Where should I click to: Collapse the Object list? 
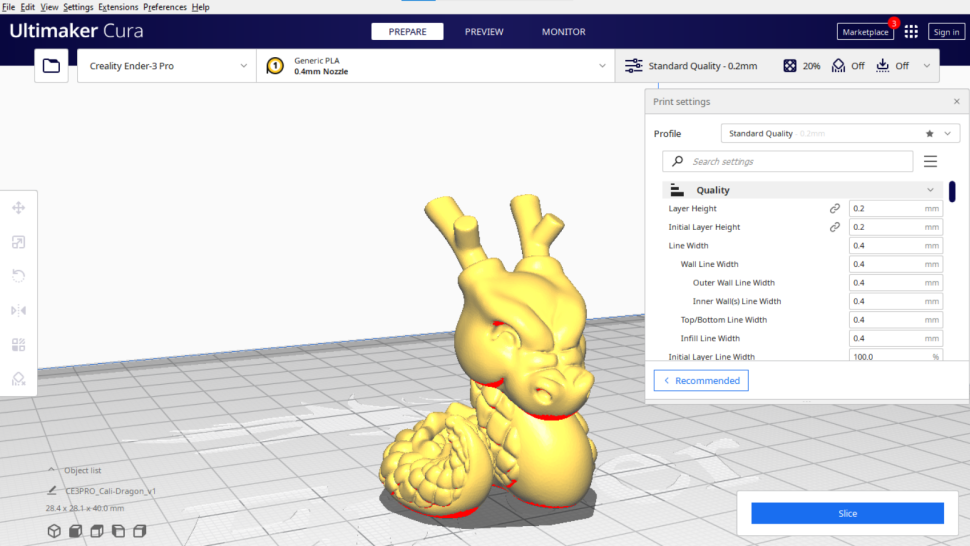pyautogui.click(x=51, y=470)
